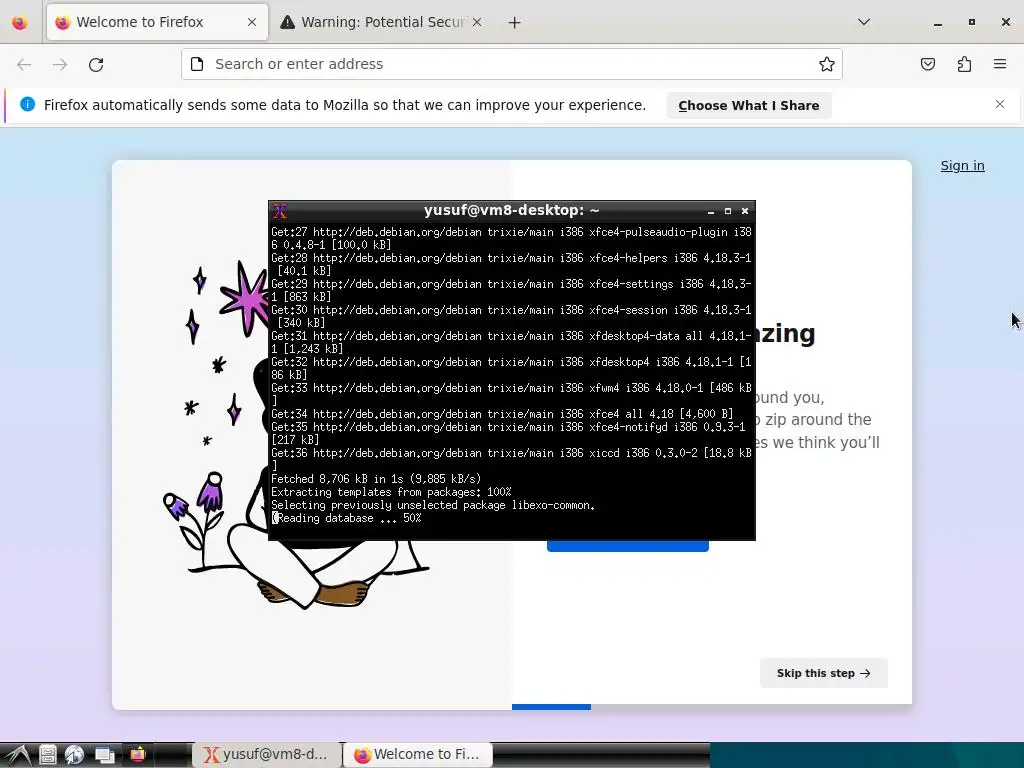This screenshot has width=1024, height=768.
Task: Click the 'Extracting templates from packages: 100%' line
Action: (391, 492)
